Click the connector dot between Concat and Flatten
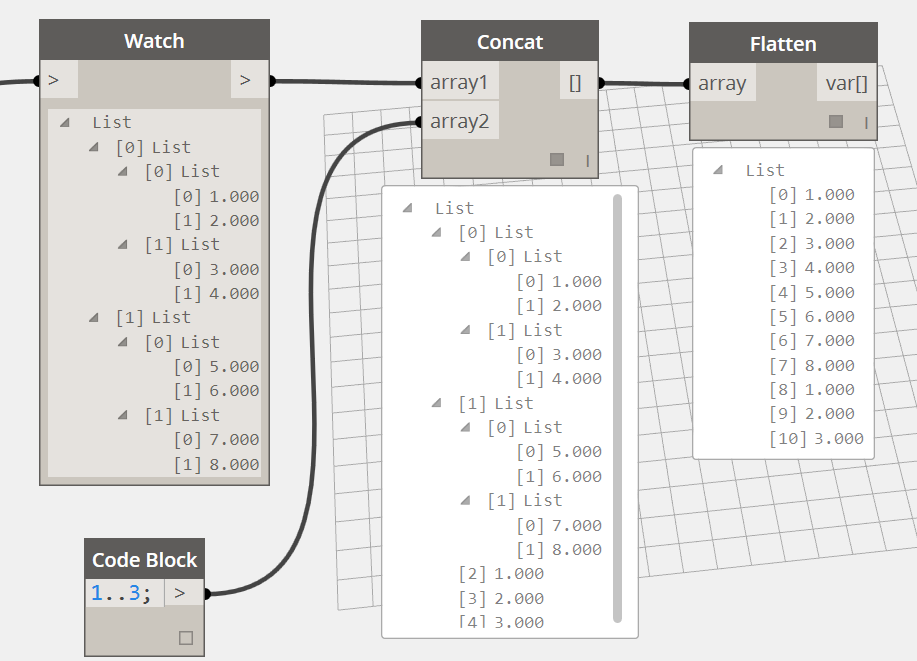This screenshot has width=917, height=661. 645,83
